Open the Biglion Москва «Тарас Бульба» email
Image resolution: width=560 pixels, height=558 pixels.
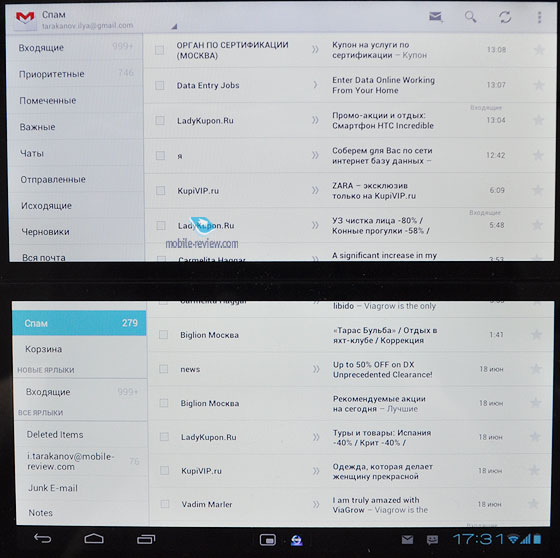tap(350, 335)
